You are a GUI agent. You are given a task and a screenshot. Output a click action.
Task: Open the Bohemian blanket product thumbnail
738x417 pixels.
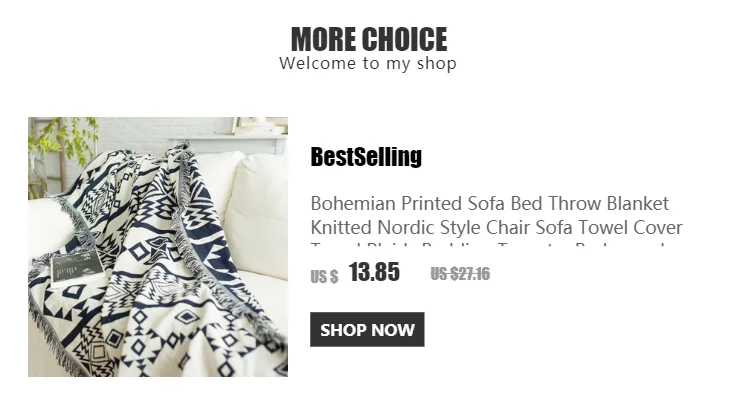coord(158,247)
